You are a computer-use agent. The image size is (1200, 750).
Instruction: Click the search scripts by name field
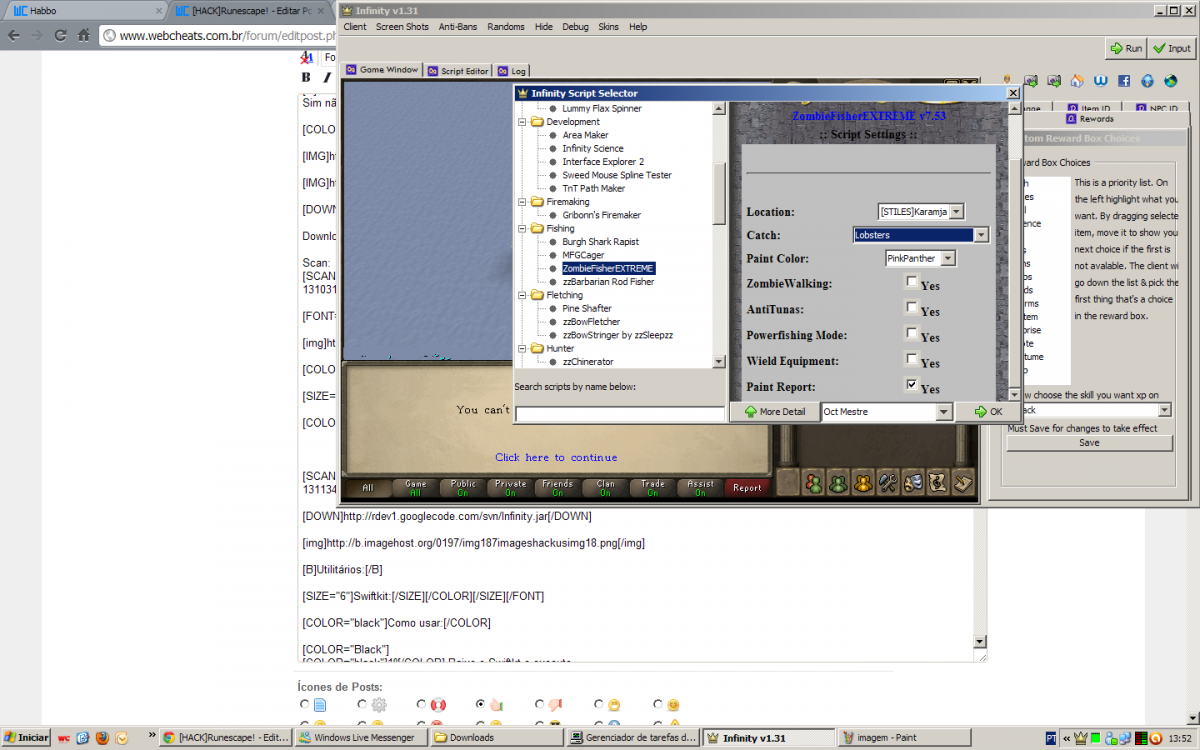pyautogui.click(x=619, y=413)
